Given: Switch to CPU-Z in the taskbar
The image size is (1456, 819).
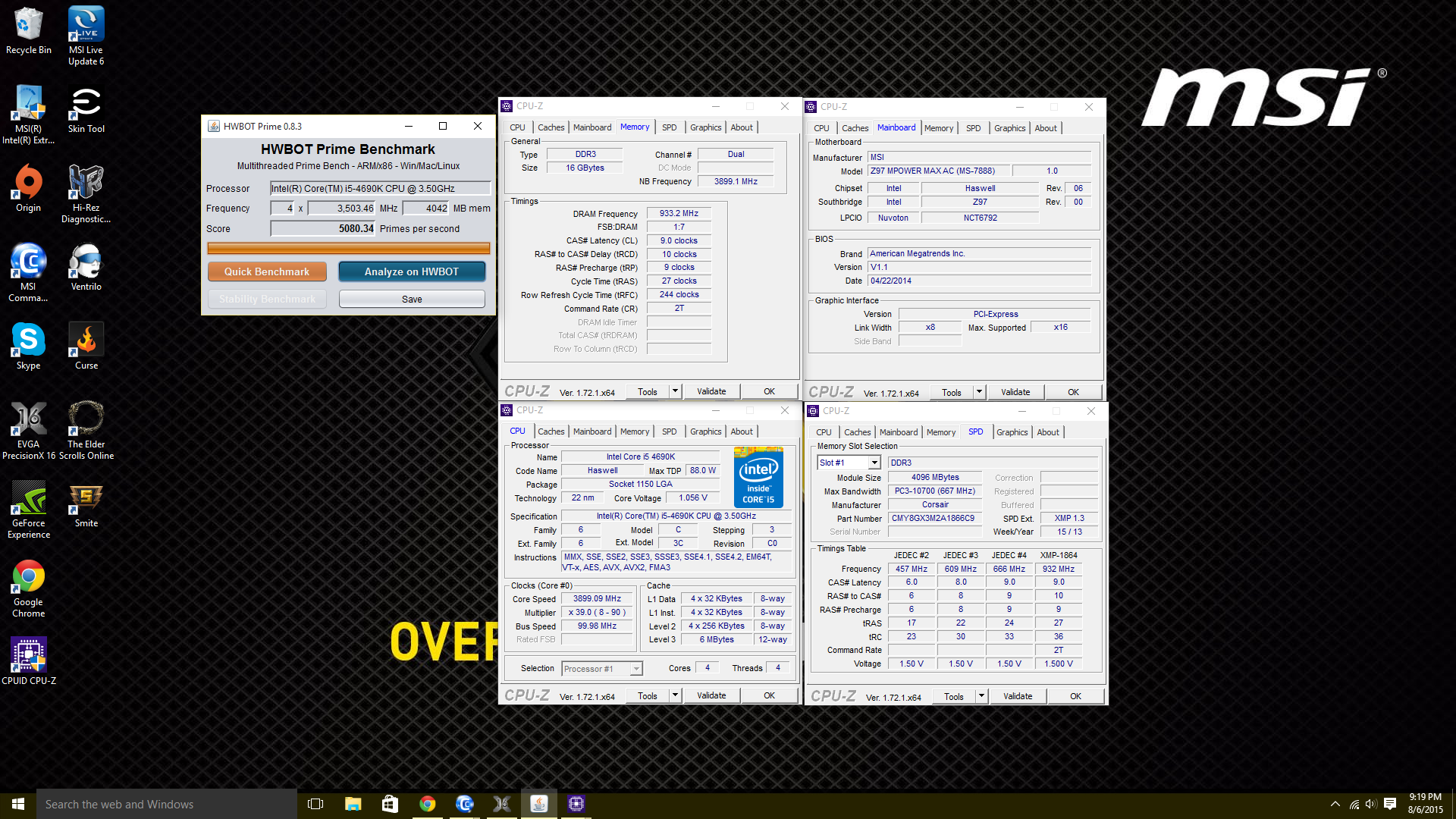Looking at the screenshot, I should pos(576,804).
